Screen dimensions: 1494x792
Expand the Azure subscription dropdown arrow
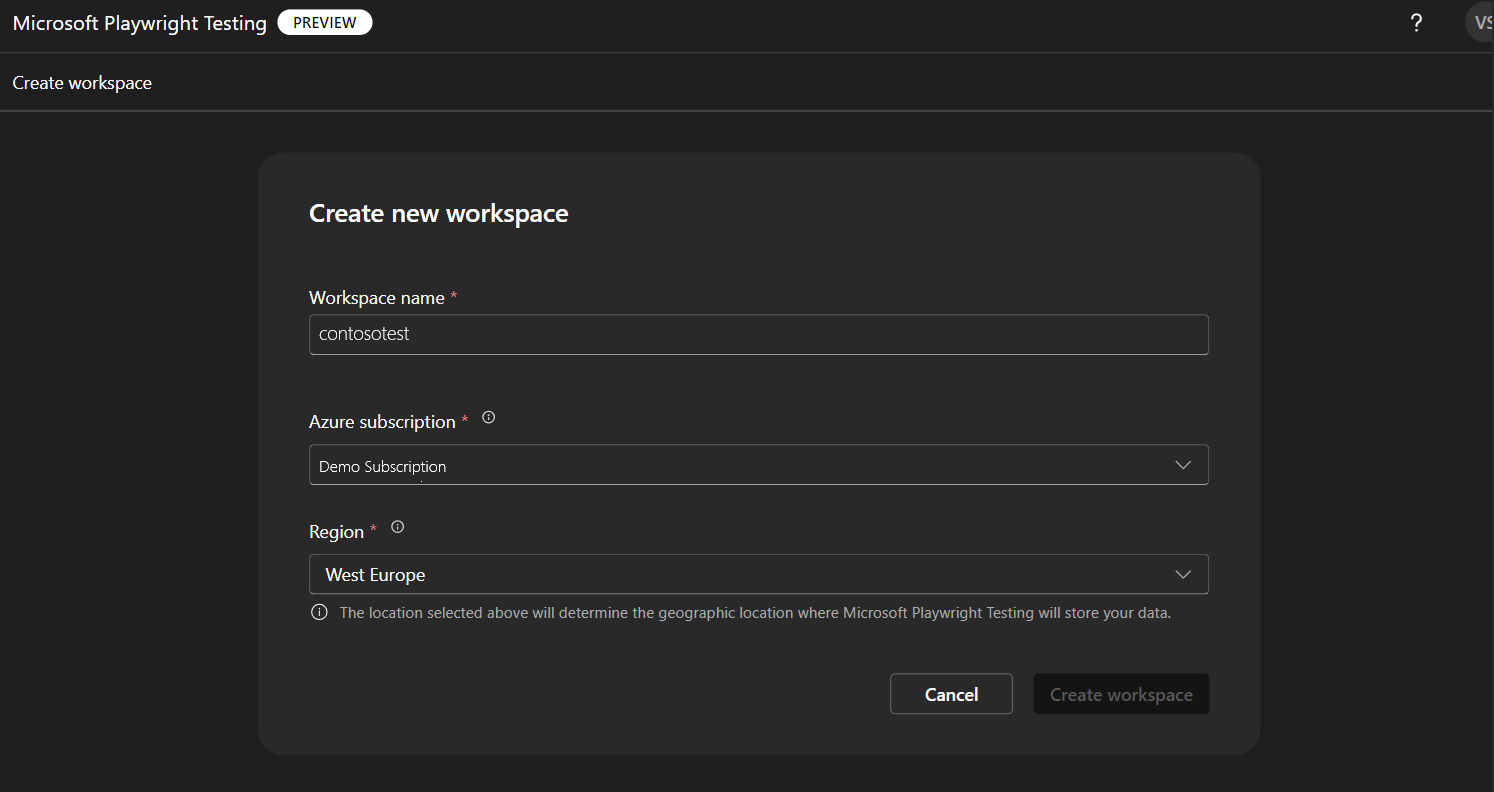[x=1183, y=465]
